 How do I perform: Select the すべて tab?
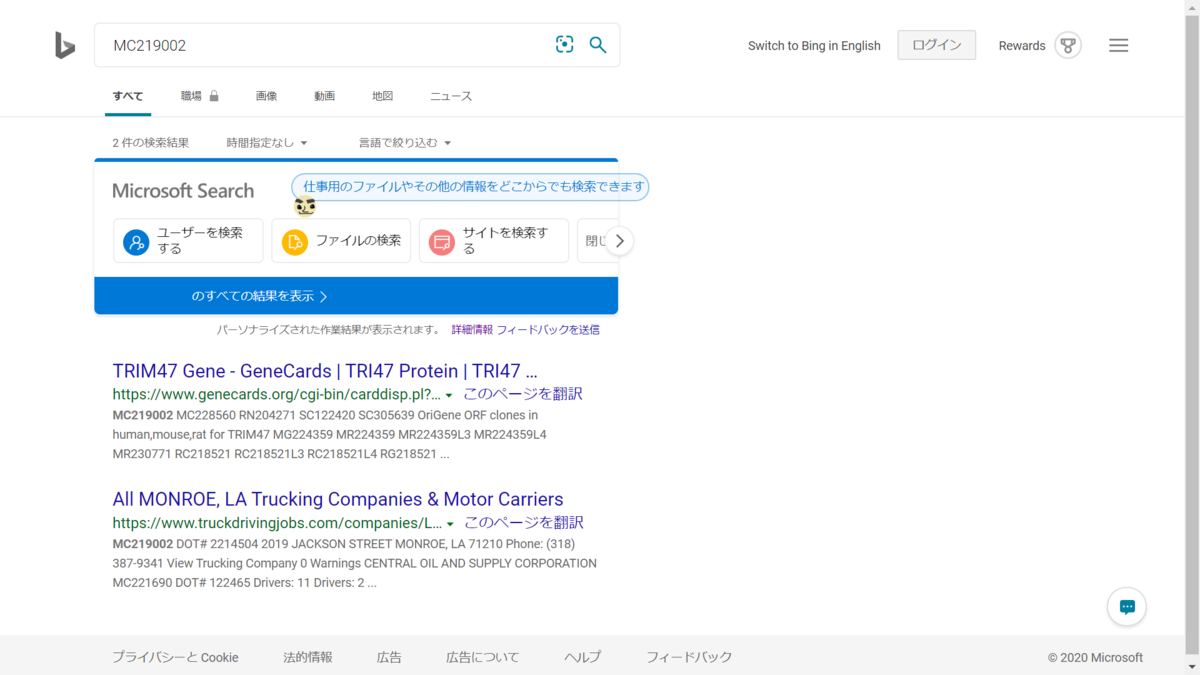(128, 96)
